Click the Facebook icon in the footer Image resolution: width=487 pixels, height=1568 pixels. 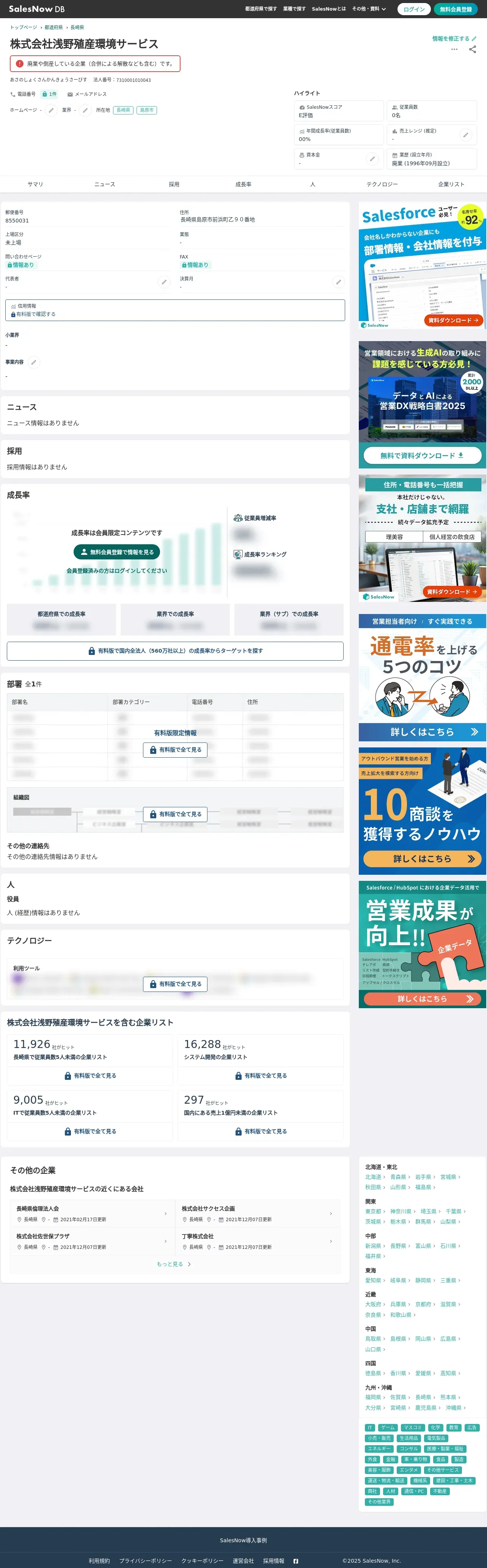click(x=296, y=1561)
